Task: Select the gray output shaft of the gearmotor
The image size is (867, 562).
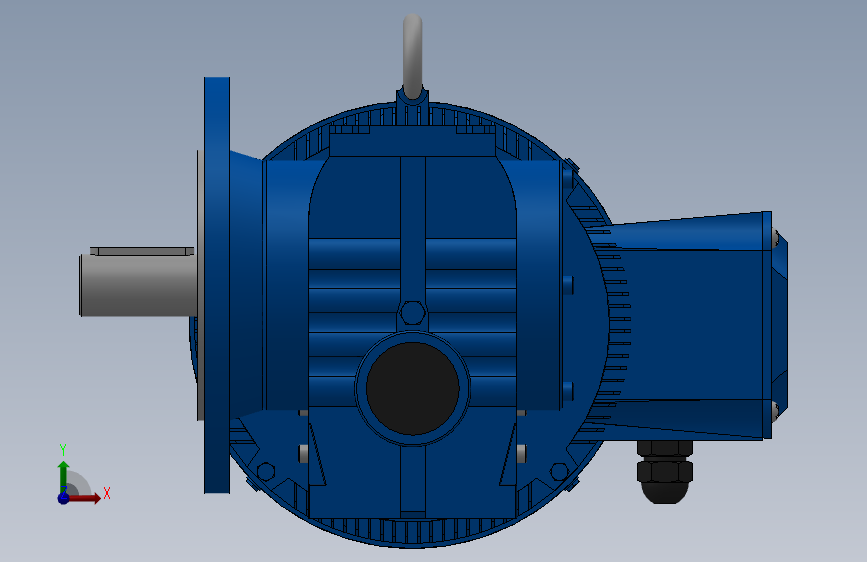Action: click(138, 285)
